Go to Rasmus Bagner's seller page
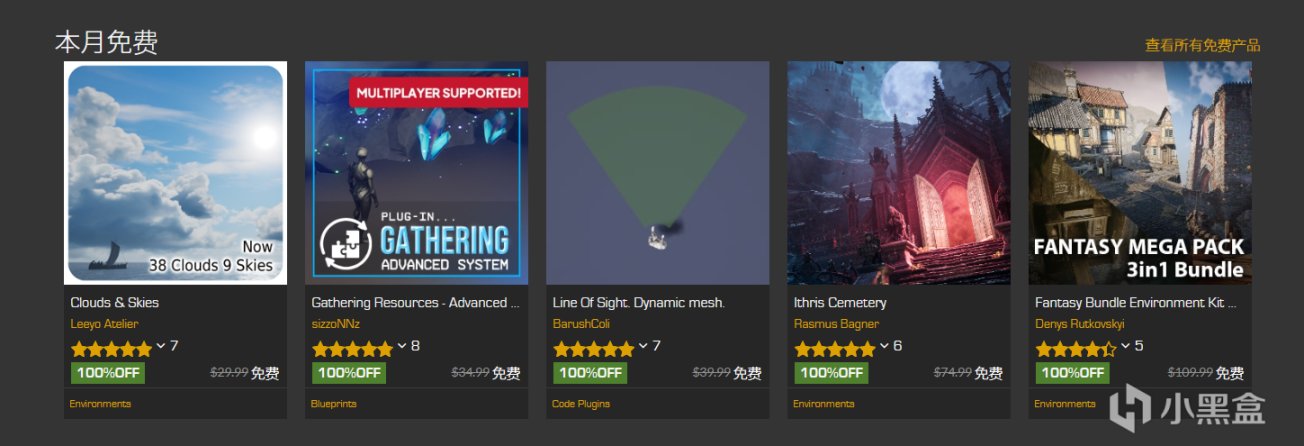This screenshot has width=1304, height=446. click(836, 324)
